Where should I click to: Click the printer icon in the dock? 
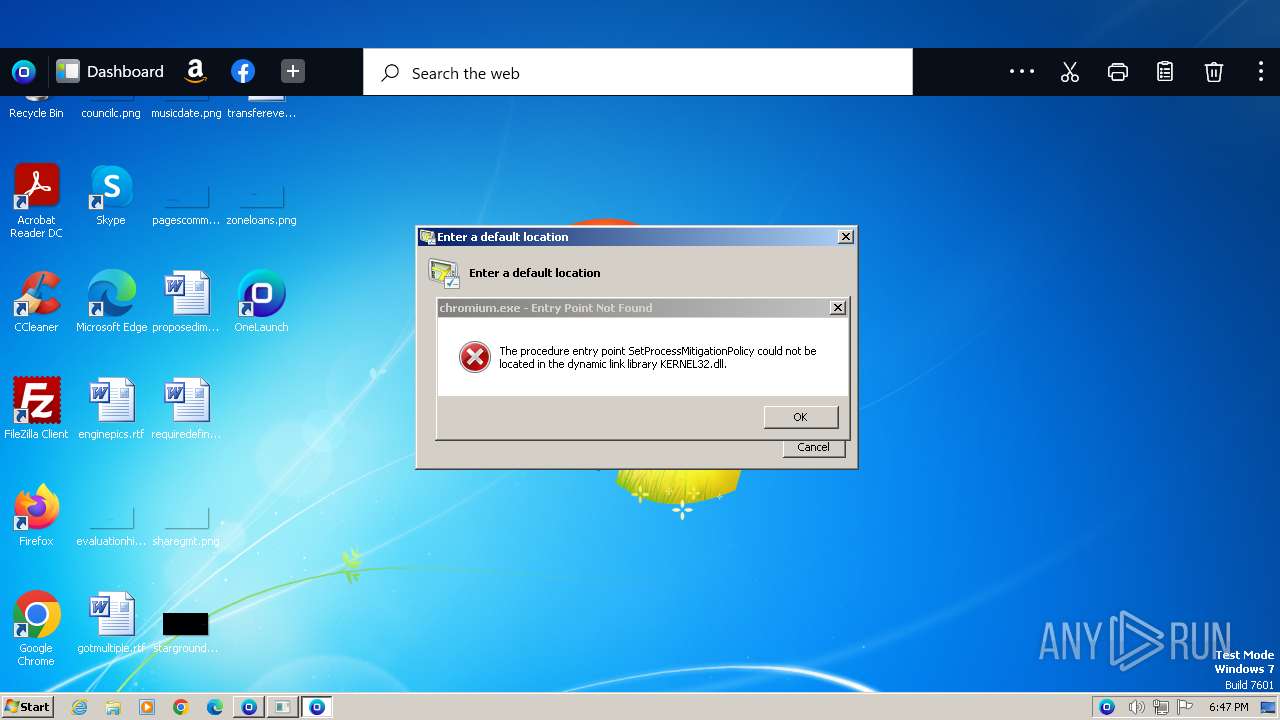[x=1118, y=72]
